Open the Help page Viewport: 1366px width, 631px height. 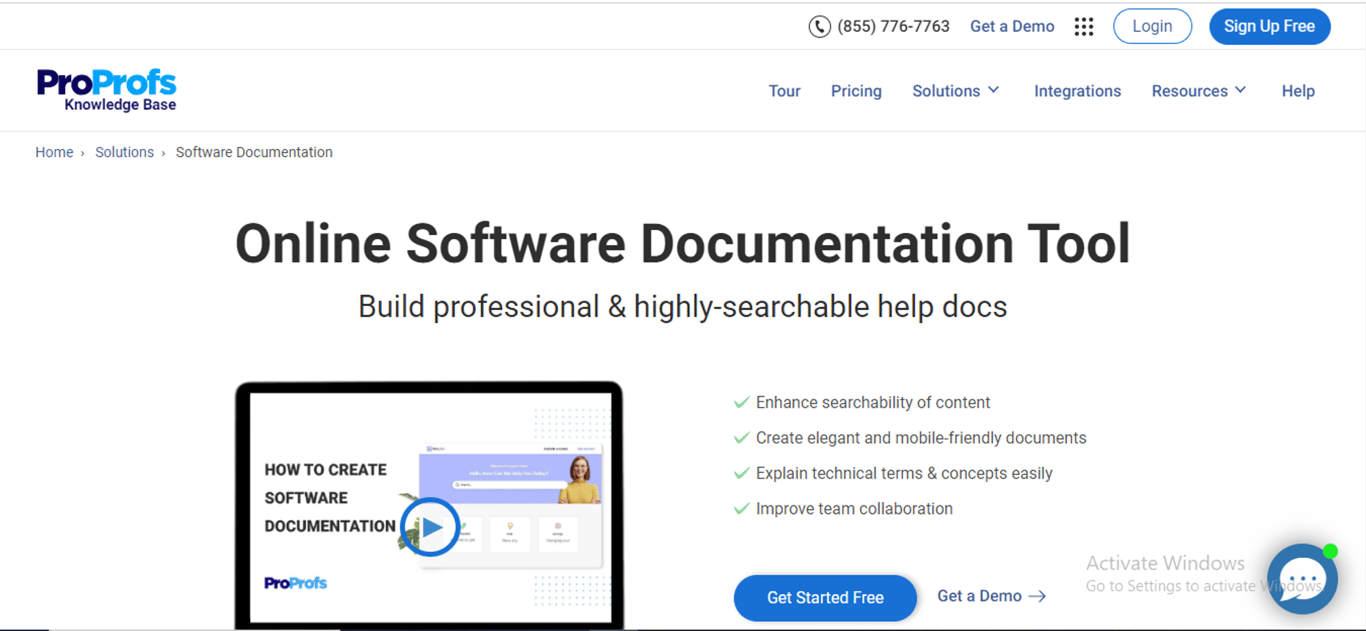tap(1298, 91)
